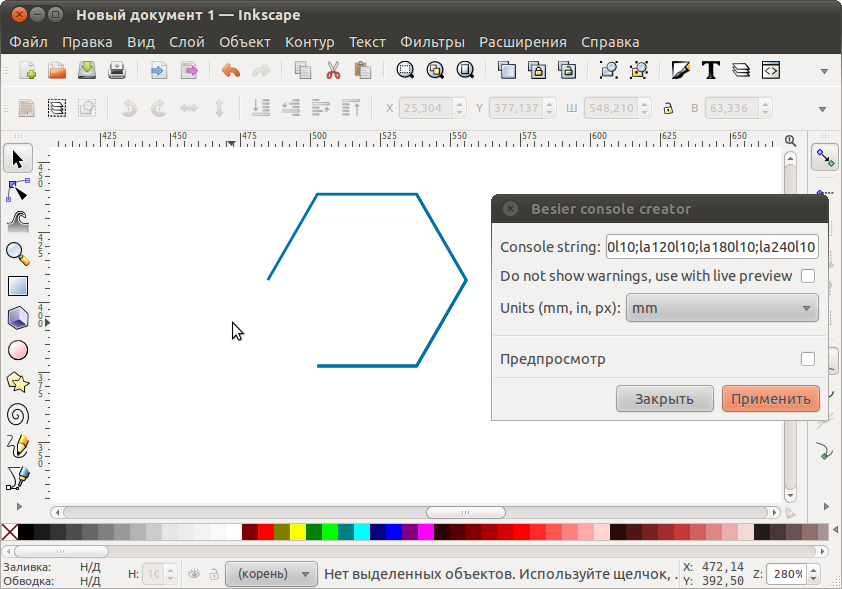
Task: Open the Units mm dropdown
Action: [722, 308]
